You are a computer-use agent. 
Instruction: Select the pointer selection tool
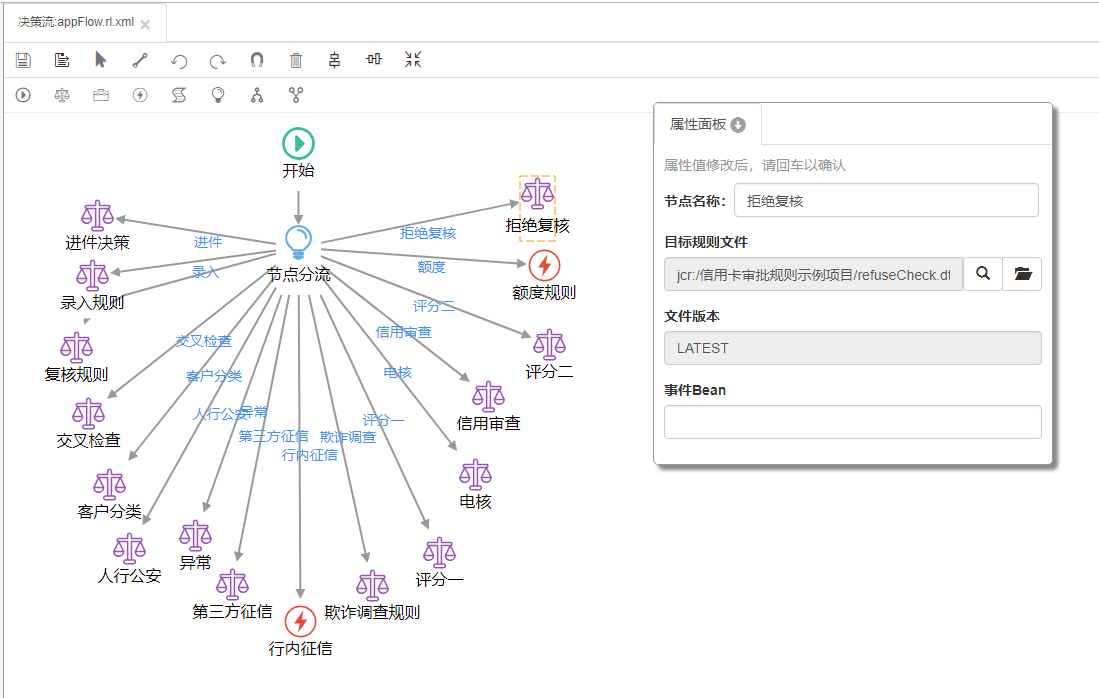click(101, 60)
